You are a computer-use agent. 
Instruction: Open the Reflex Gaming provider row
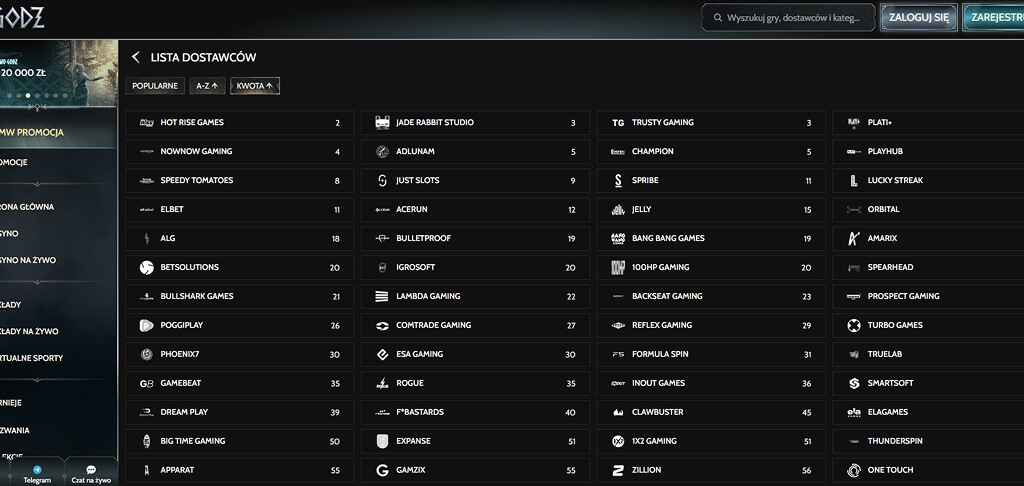coord(711,325)
